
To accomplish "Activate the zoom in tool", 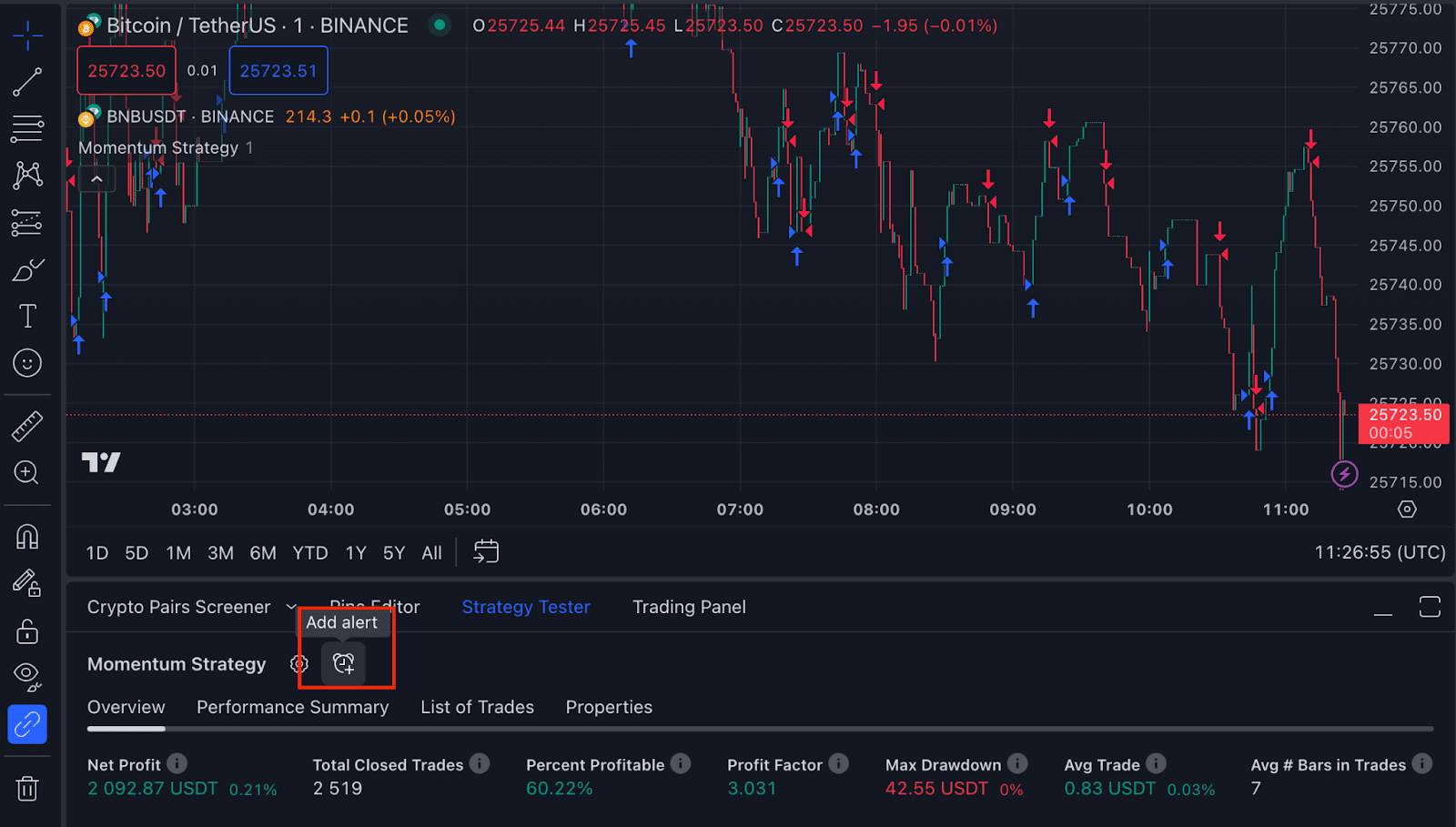I will [27, 472].
